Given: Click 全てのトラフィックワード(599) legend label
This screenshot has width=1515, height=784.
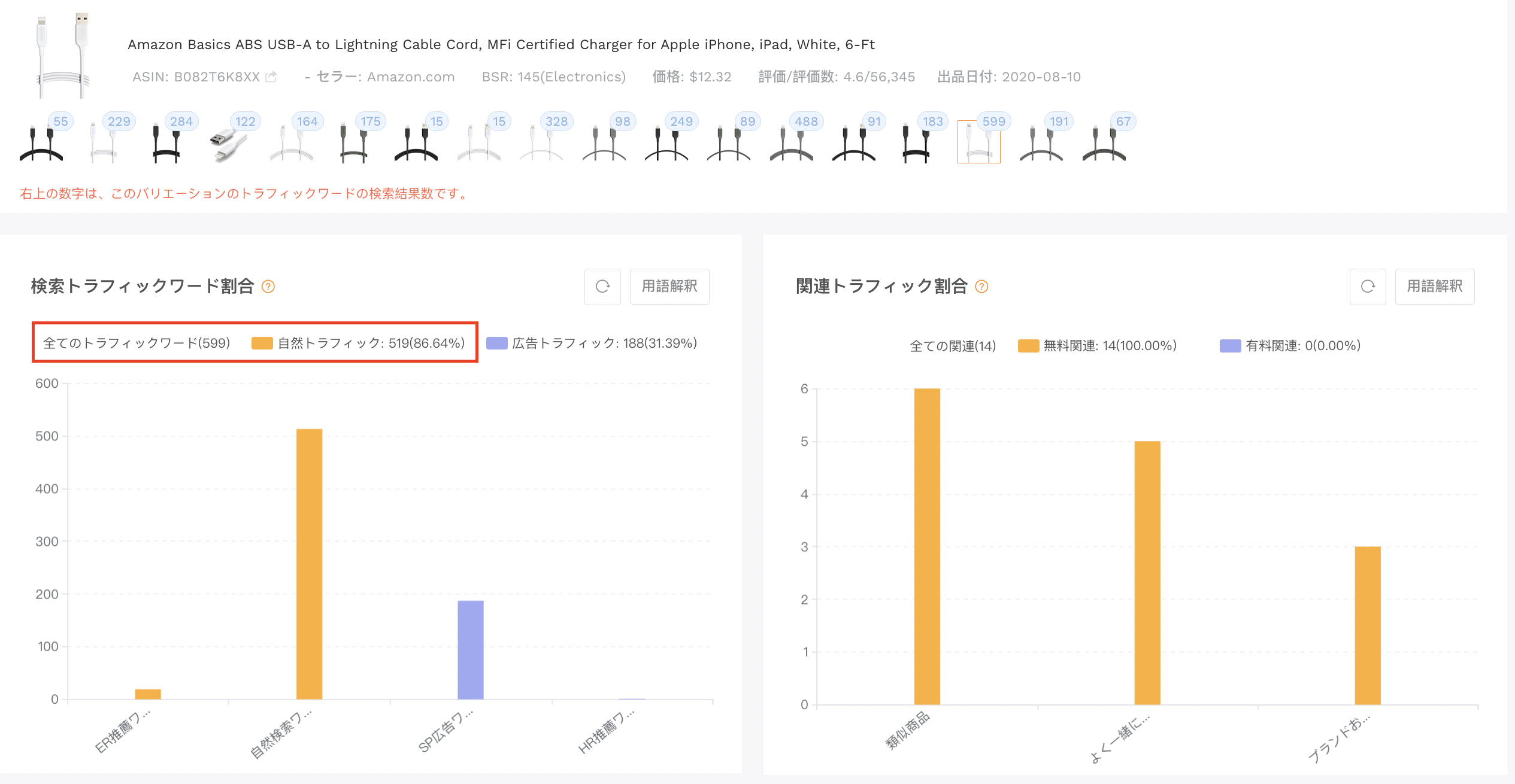Looking at the screenshot, I should tap(137, 343).
